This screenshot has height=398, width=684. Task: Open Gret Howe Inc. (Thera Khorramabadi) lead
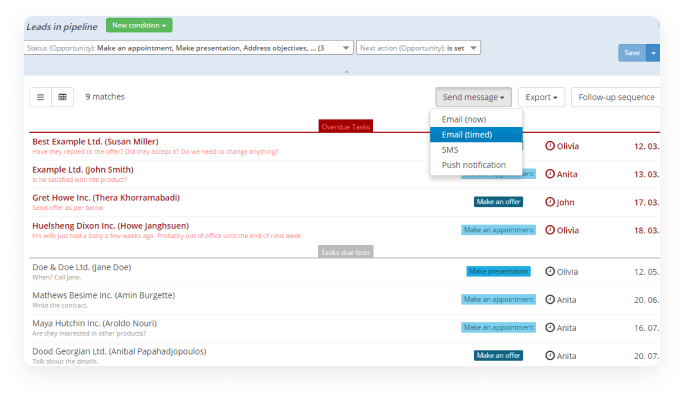click(x=106, y=198)
